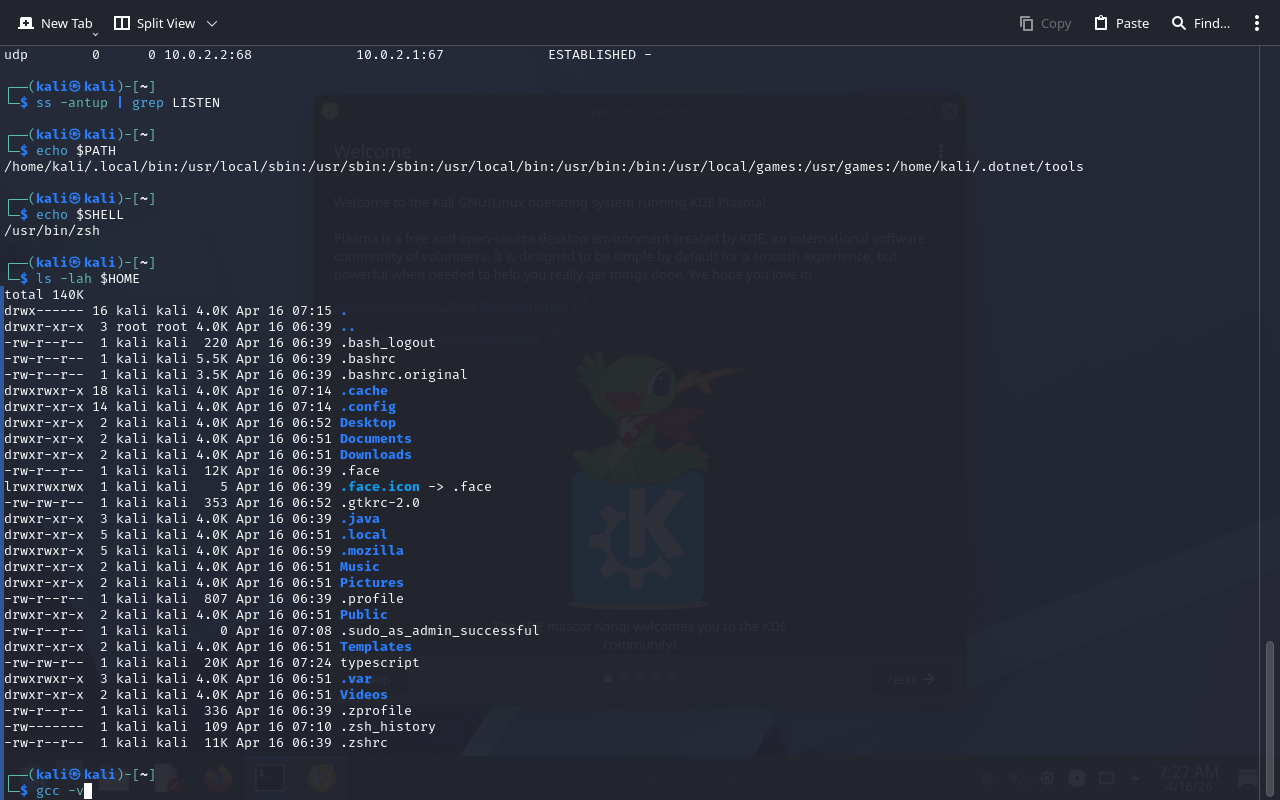
Task: Open Find with the magnifier icon
Action: coord(1179,23)
